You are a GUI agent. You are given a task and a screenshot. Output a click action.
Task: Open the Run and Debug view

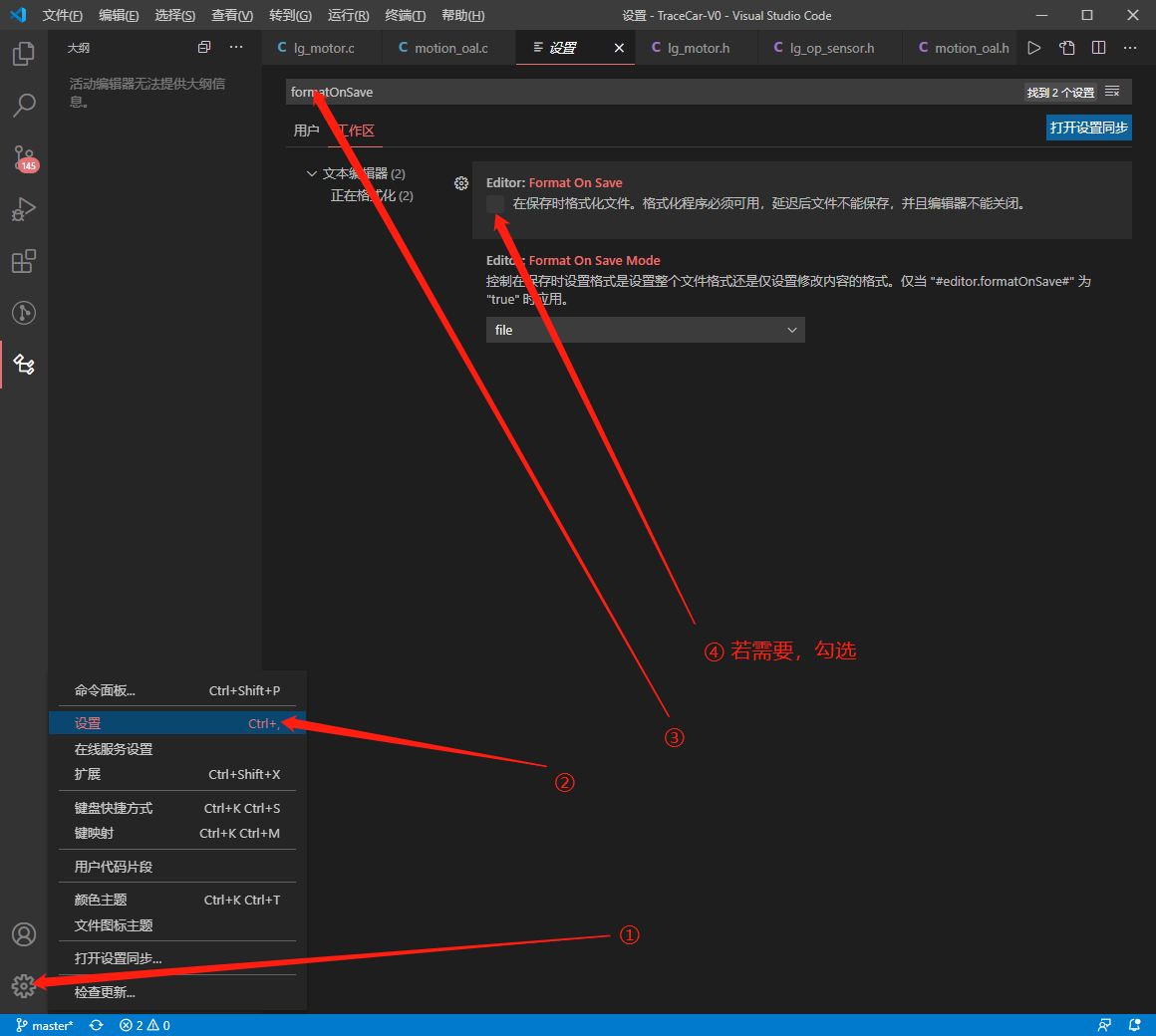(24, 209)
